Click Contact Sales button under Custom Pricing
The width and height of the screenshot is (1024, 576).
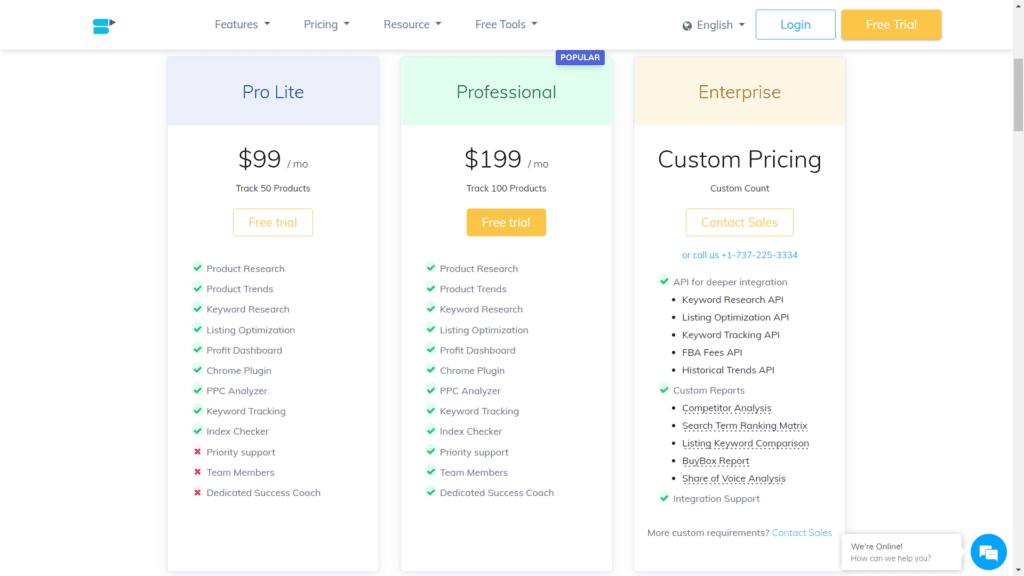(739, 222)
